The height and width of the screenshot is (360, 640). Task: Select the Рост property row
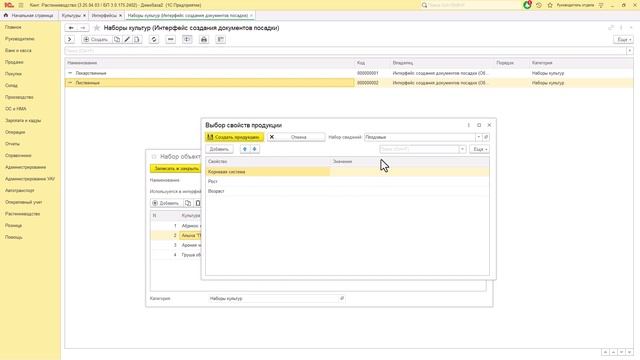[x=347, y=181]
